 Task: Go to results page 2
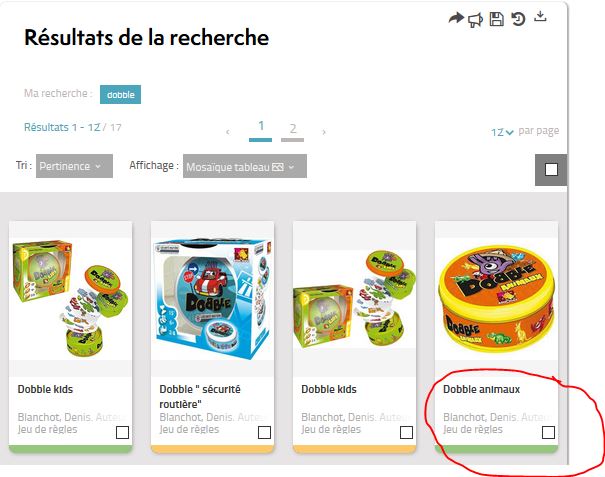tap(293, 130)
